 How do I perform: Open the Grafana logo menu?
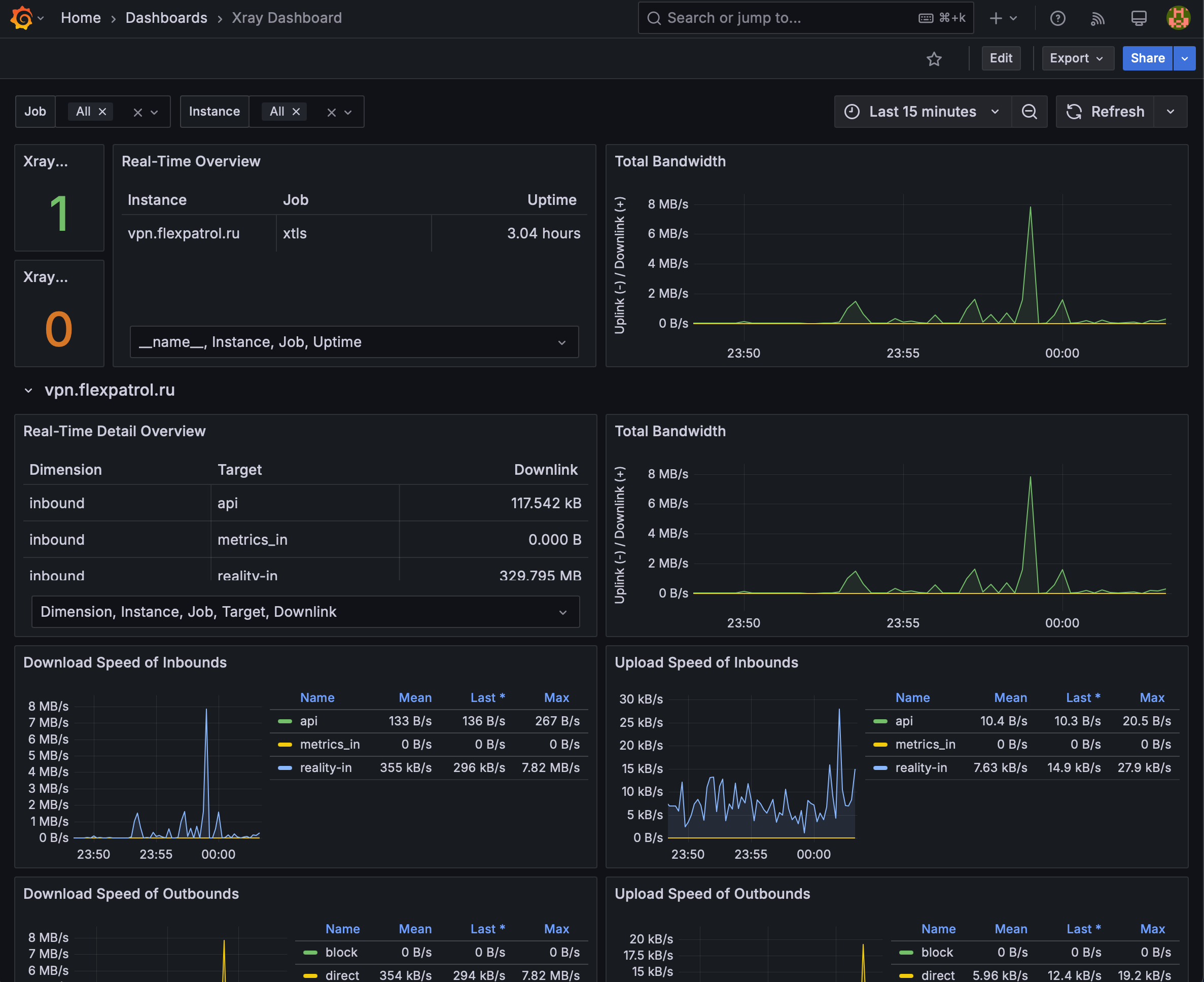[21, 18]
